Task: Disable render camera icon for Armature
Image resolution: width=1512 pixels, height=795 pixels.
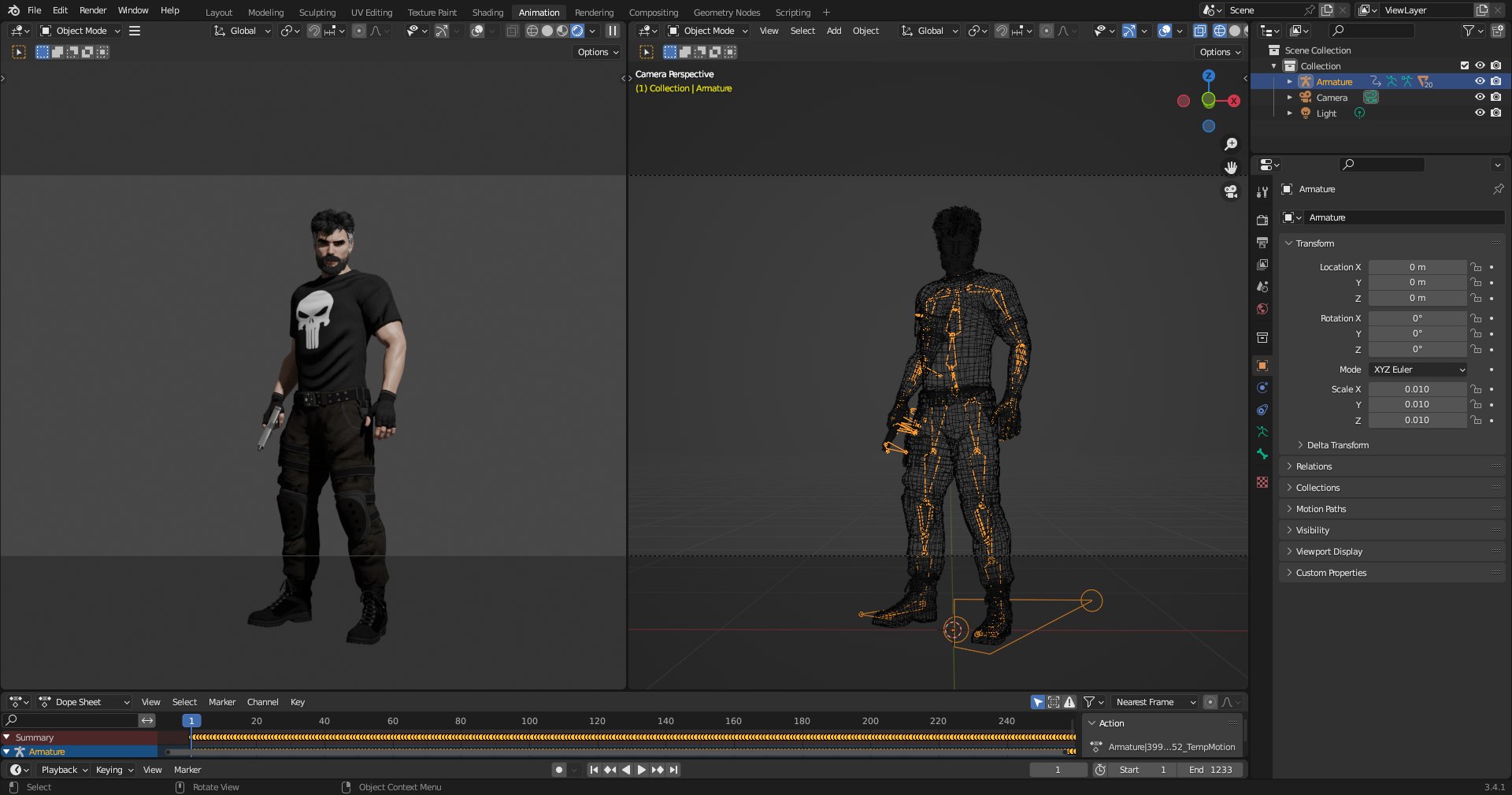Action: 1495,81
